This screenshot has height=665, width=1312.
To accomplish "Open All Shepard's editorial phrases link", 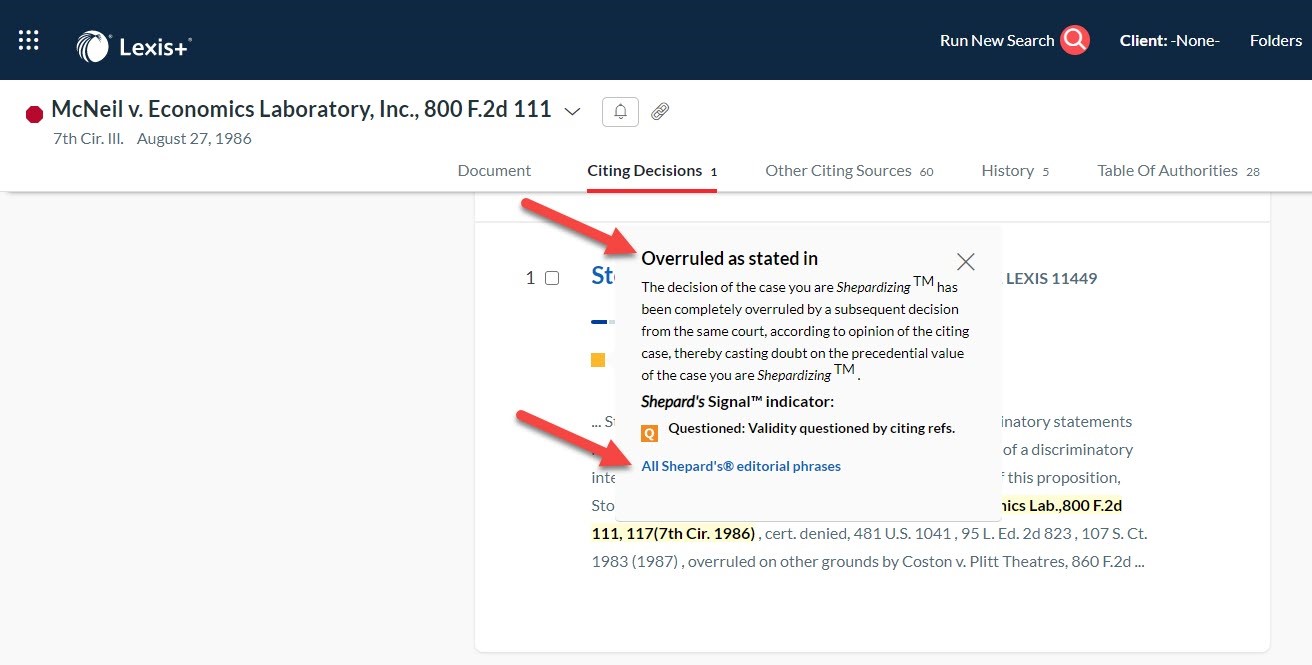I will pyautogui.click(x=741, y=466).
